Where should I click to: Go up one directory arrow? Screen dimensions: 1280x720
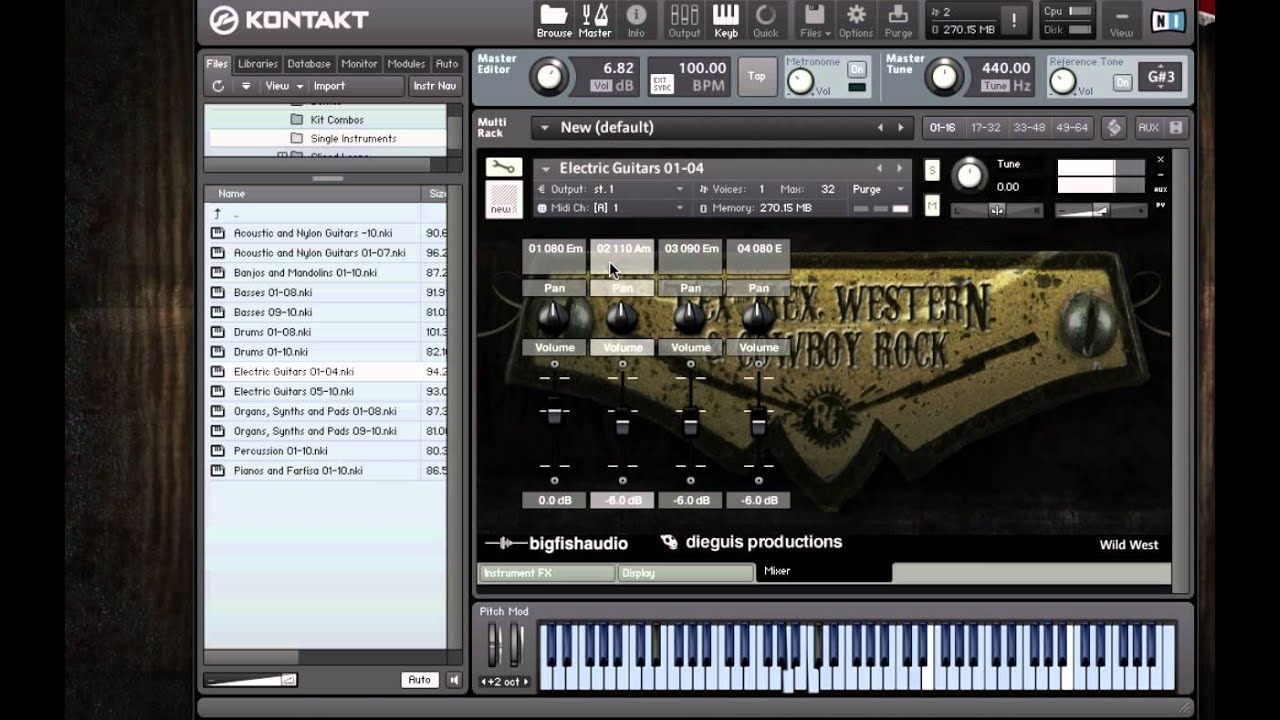[x=217, y=214]
